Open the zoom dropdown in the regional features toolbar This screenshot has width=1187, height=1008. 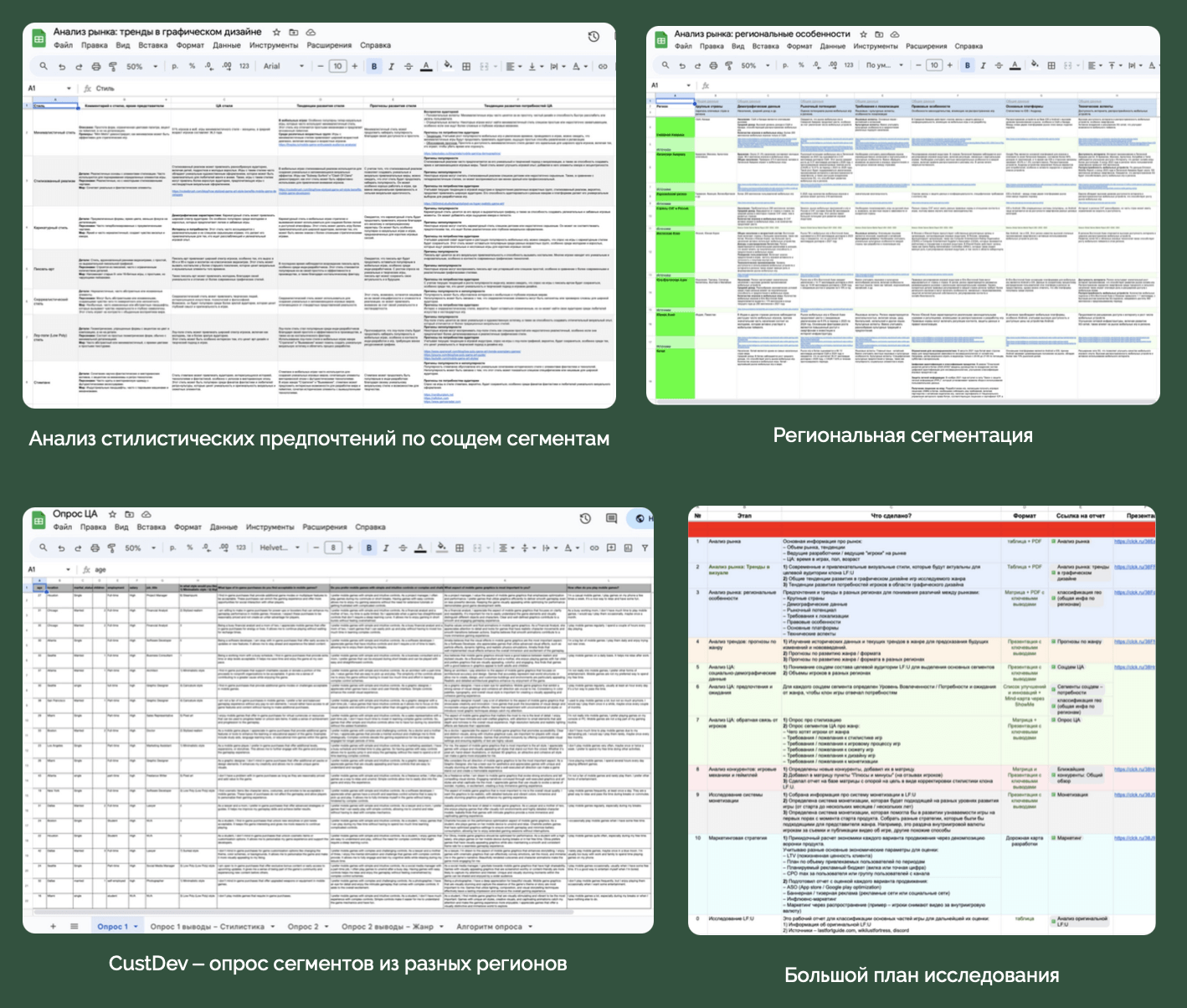[754, 65]
